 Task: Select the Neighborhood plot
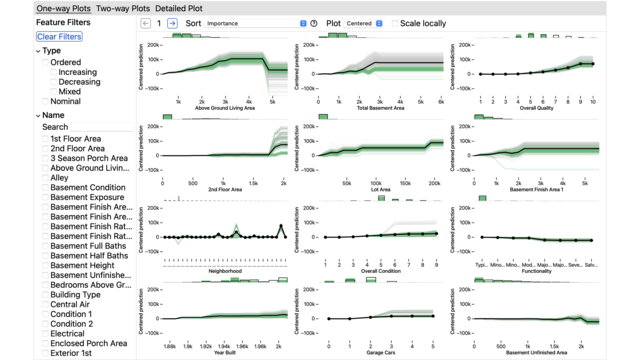click(214, 235)
